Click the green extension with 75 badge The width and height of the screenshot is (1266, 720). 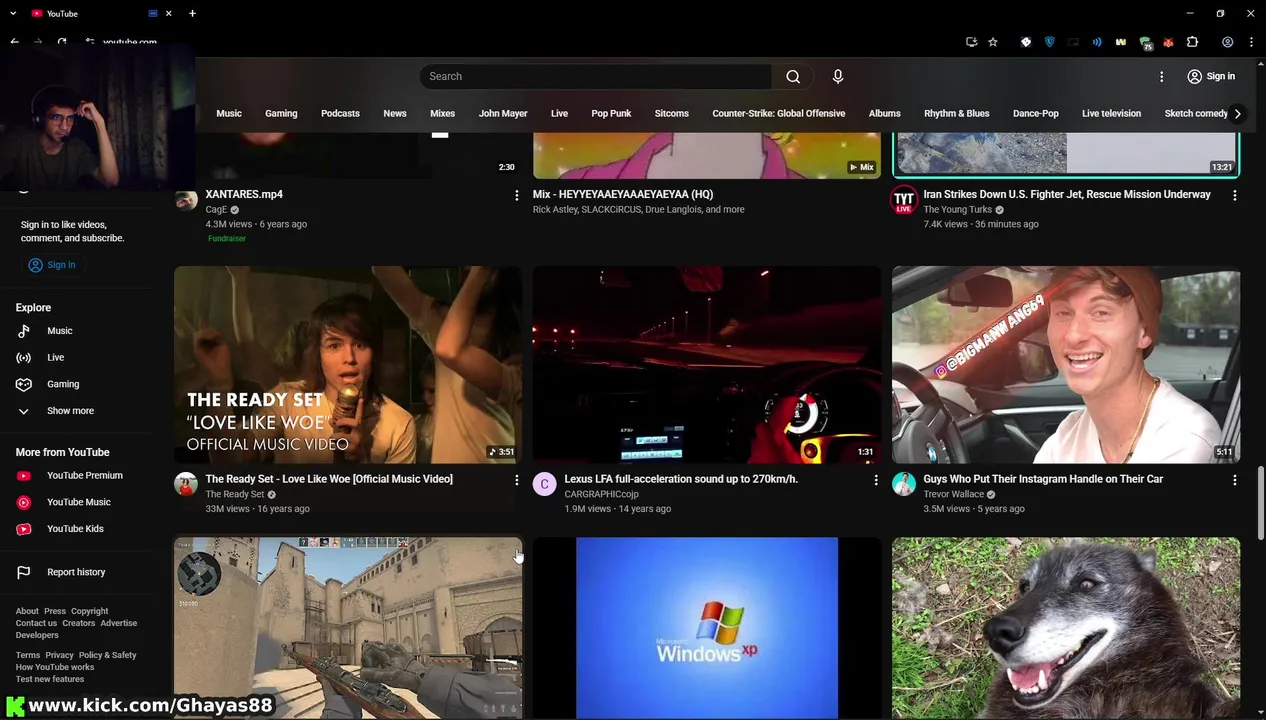[1146, 43]
